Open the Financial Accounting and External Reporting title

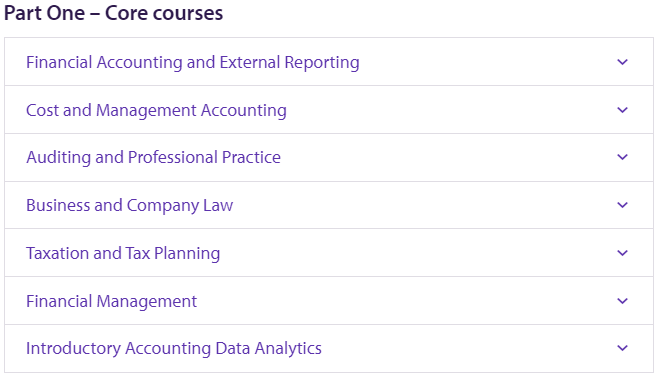[x=193, y=63]
